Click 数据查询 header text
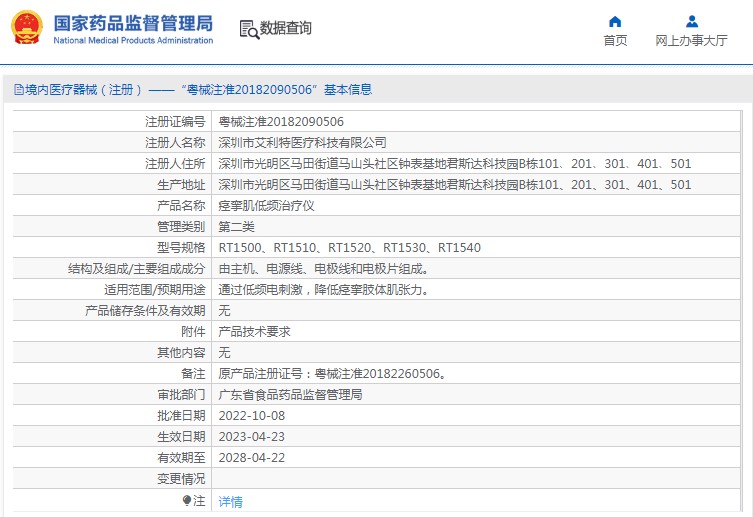Screen dimensions: 753x517 click(x=285, y=28)
